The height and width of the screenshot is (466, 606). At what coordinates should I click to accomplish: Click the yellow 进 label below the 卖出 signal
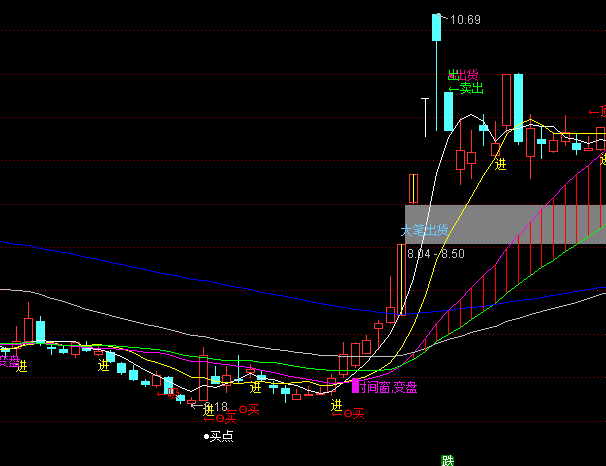tap(500, 163)
